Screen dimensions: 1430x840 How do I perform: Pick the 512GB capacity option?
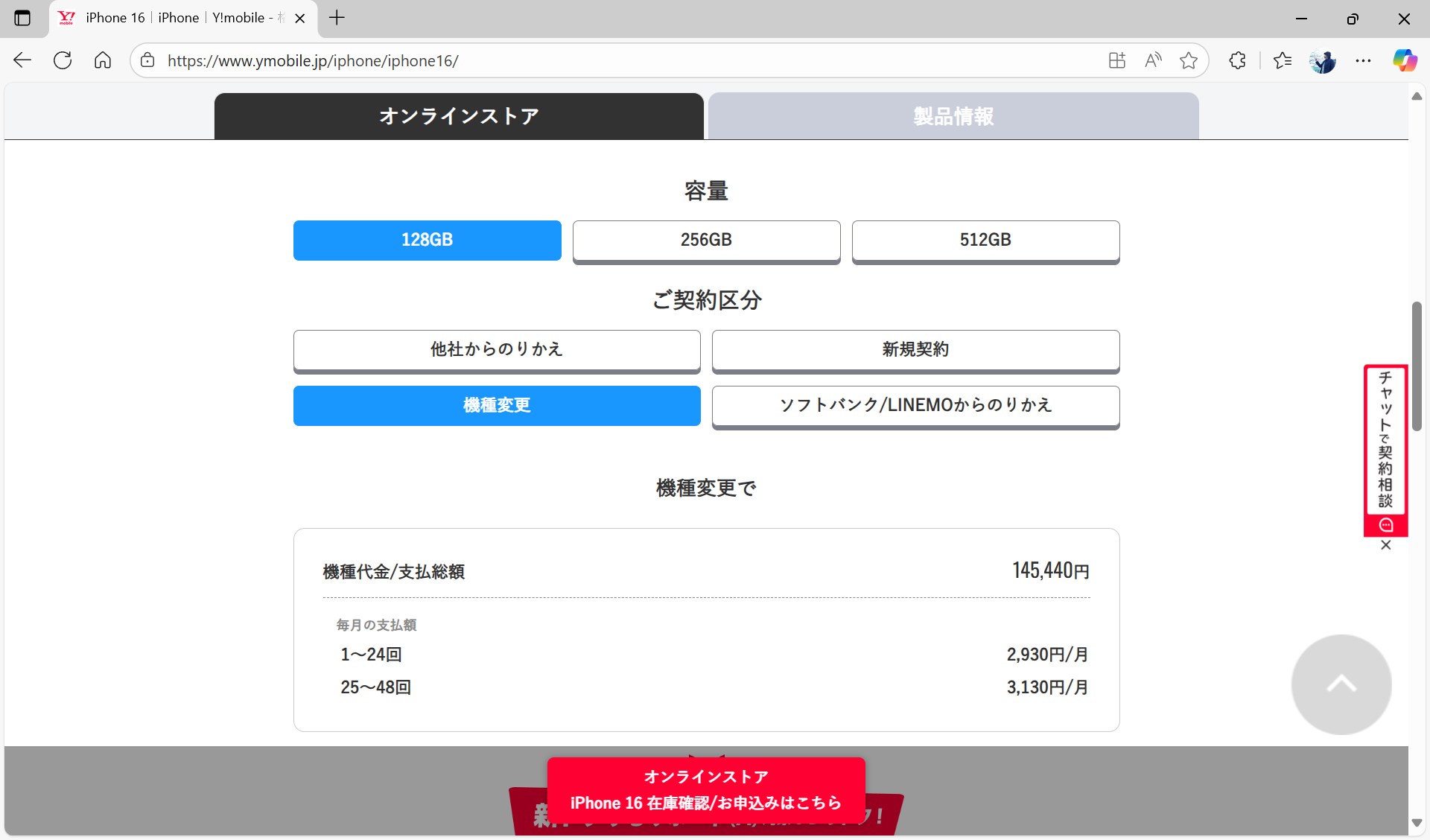[985, 241]
